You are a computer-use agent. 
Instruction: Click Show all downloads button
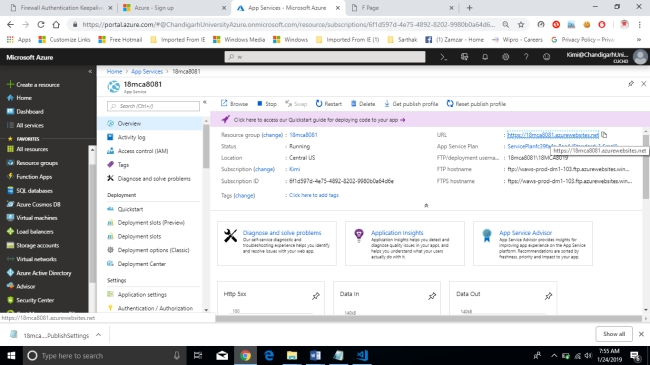[614, 334]
